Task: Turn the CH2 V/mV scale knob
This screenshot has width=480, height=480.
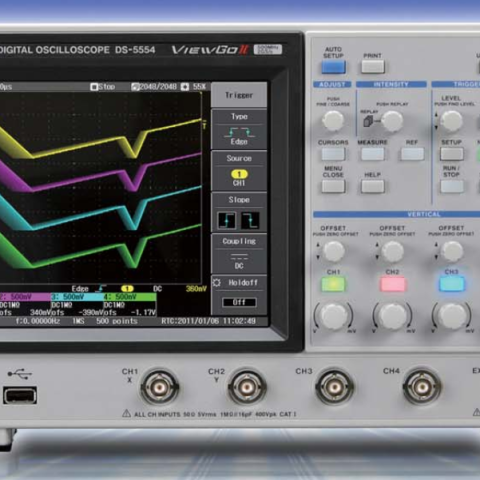Action: 392,316
